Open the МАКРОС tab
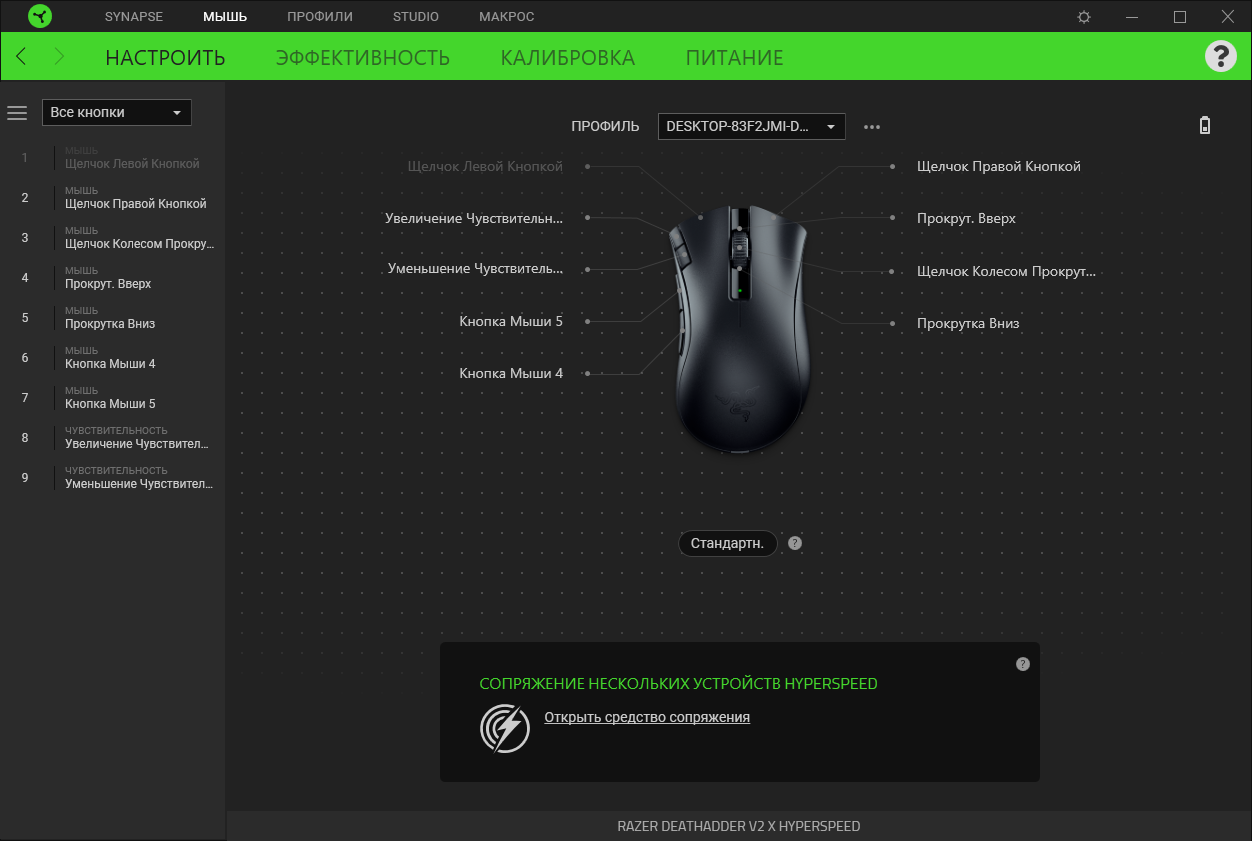Image resolution: width=1252 pixels, height=841 pixels. (x=507, y=17)
